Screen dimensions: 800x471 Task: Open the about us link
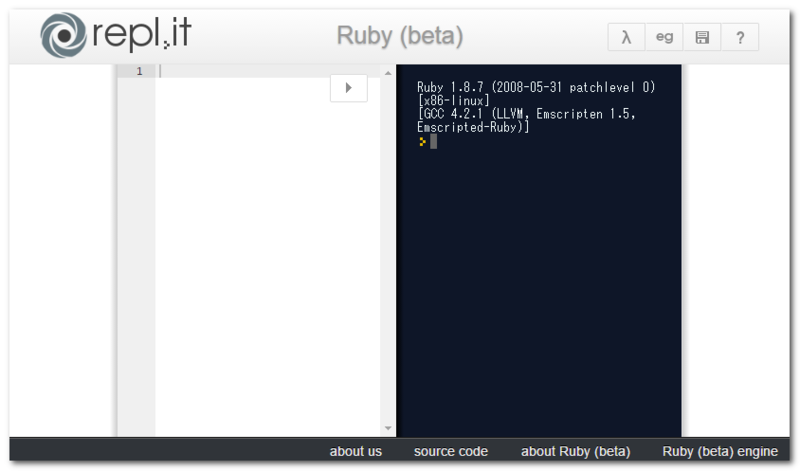(356, 452)
